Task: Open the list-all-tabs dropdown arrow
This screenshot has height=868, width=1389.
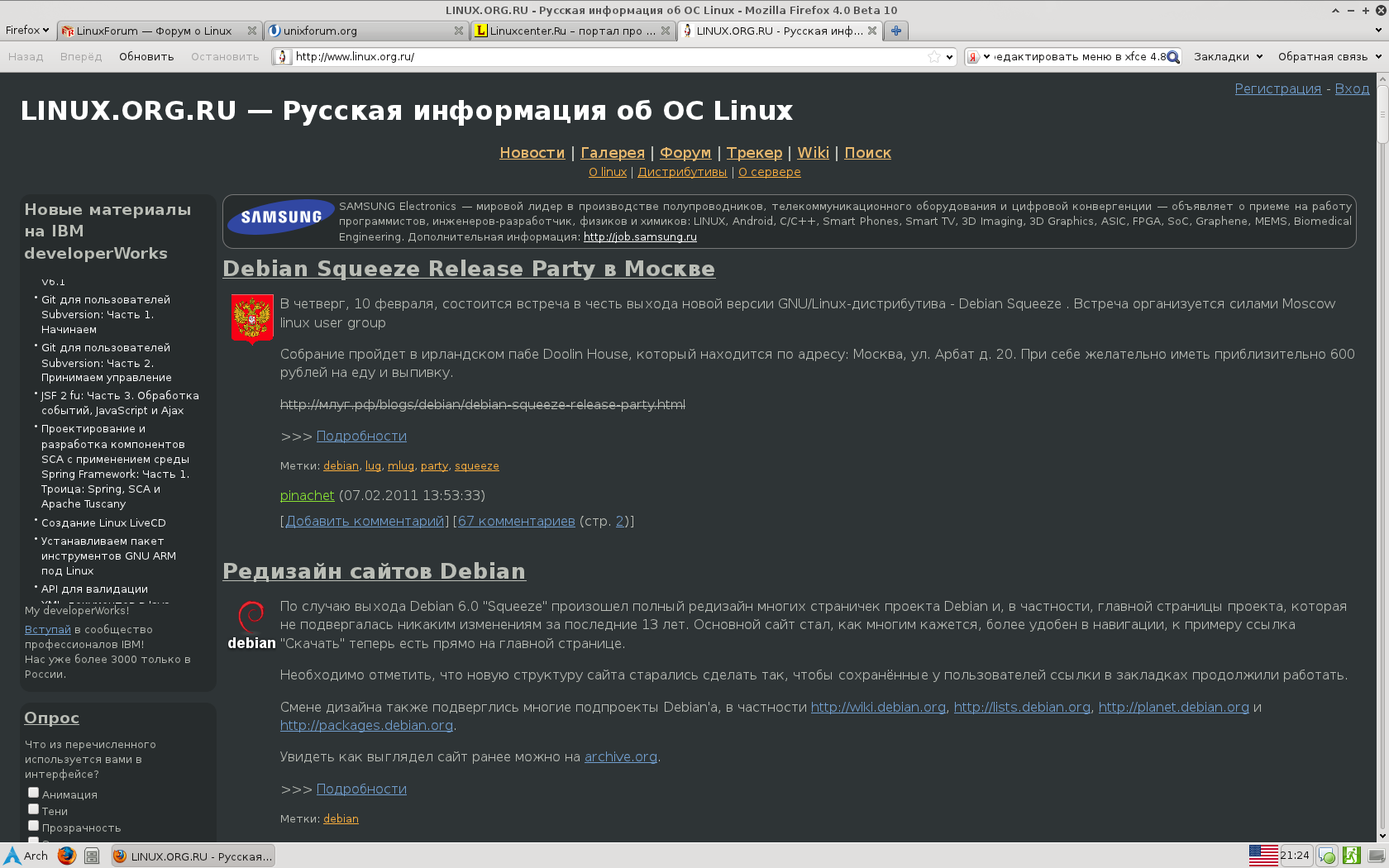Action: tap(1377, 31)
